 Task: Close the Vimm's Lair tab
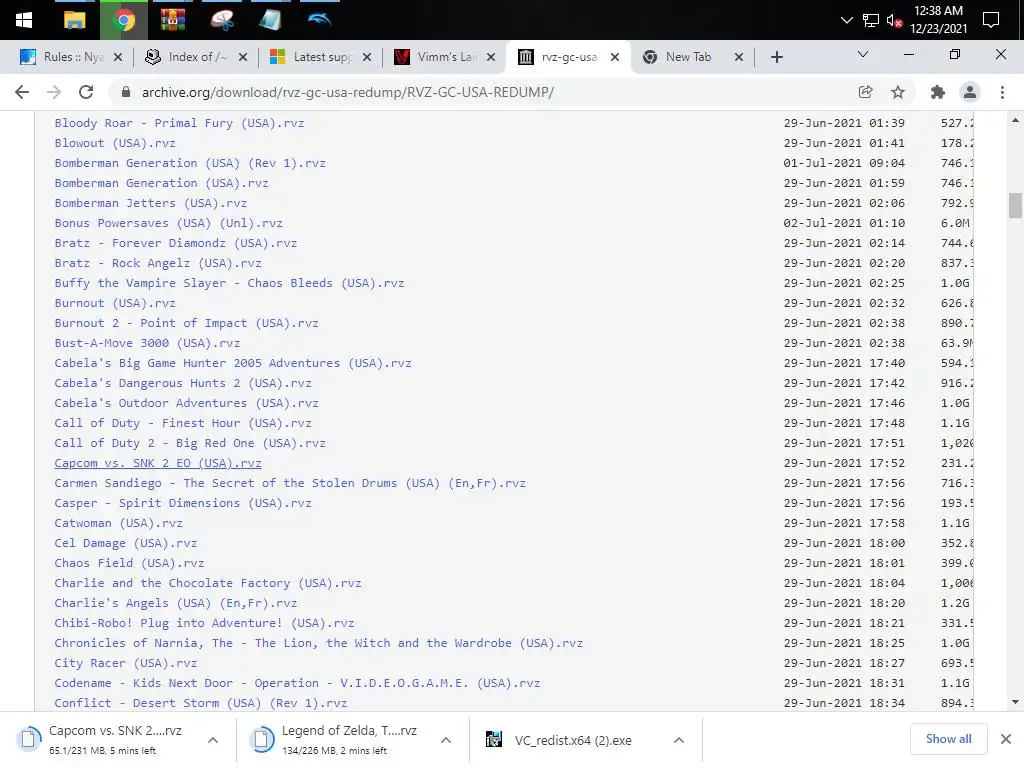point(491,57)
